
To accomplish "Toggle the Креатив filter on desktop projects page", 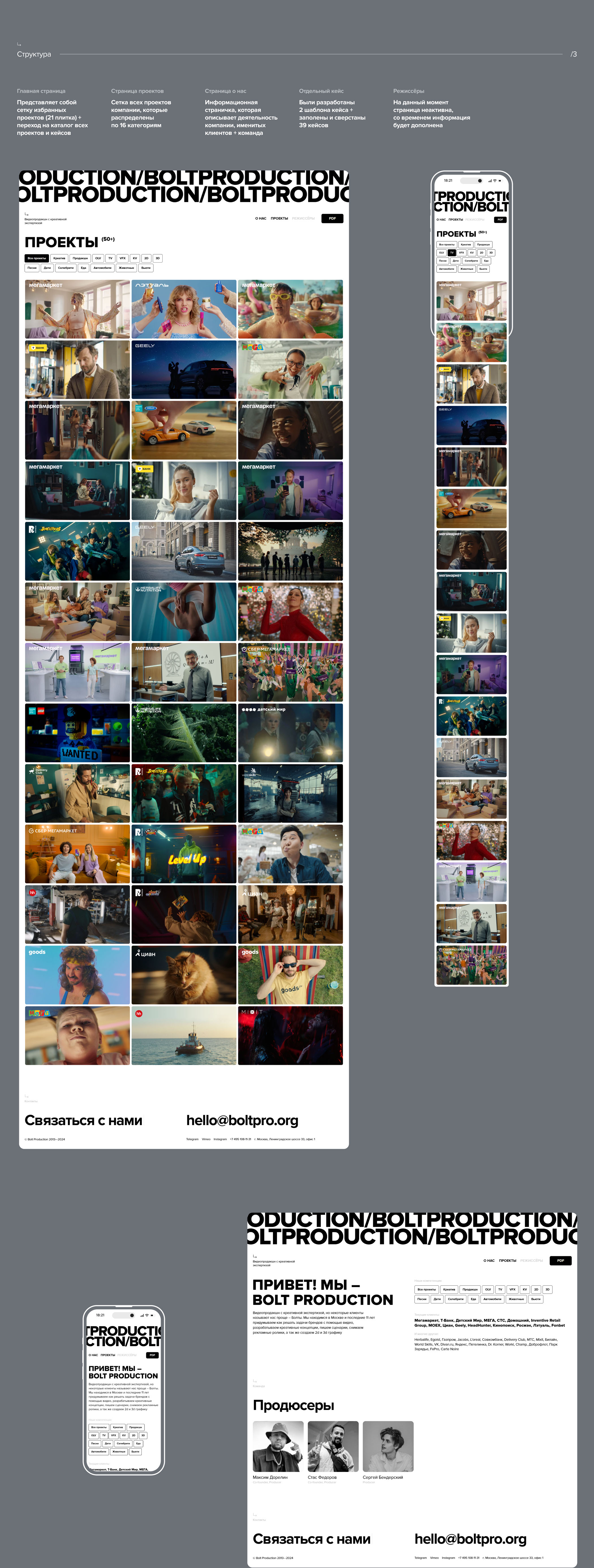I will [59, 258].
